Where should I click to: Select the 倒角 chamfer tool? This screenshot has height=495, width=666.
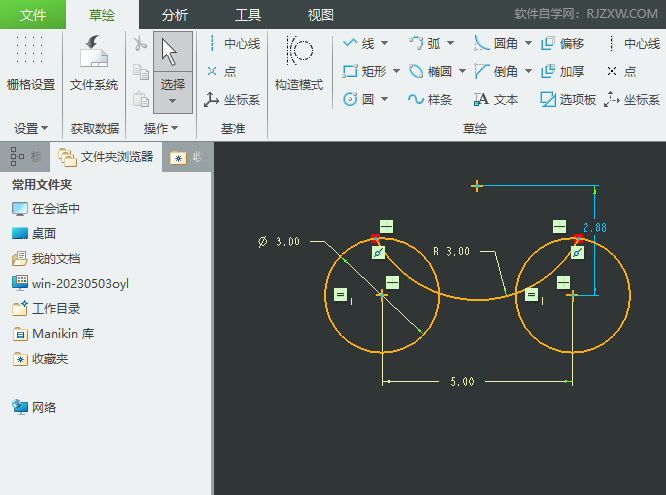(x=496, y=71)
